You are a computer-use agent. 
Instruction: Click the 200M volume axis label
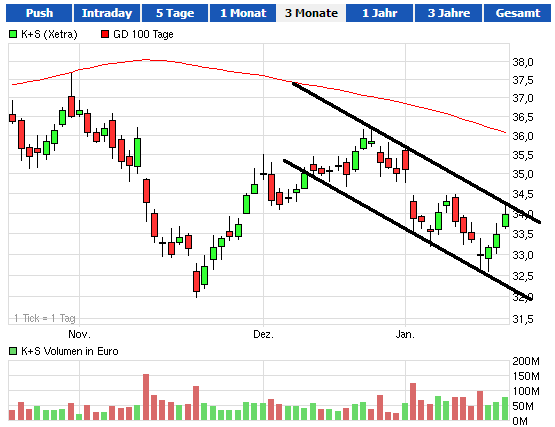pyautogui.click(x=526, y=361)
